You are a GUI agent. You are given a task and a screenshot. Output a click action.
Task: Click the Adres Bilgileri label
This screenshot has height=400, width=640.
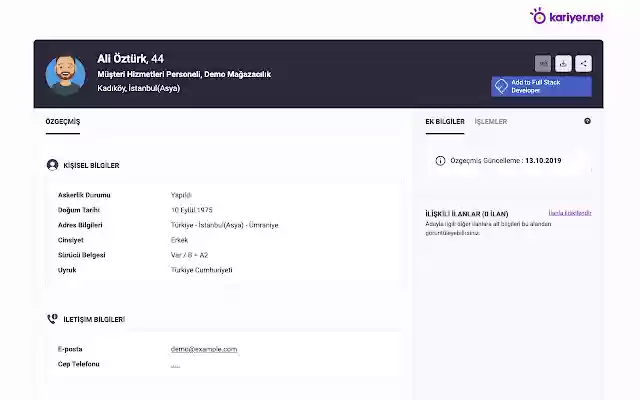pos(80,225)
